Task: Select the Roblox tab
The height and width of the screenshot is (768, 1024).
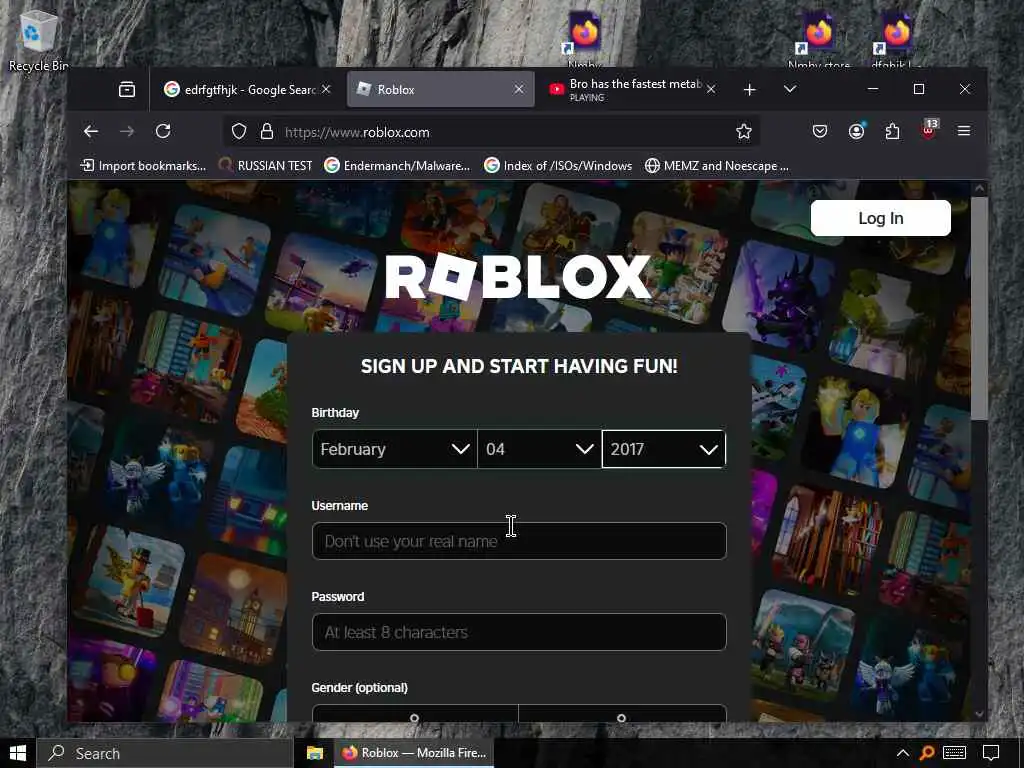Action: click(x=441, y=89)
